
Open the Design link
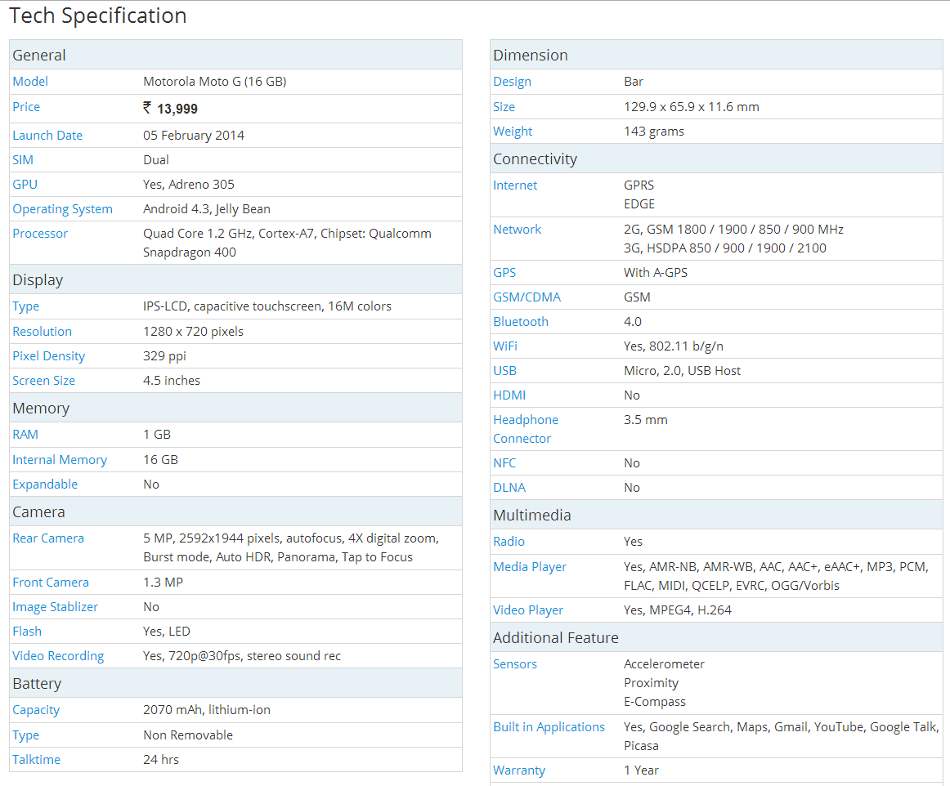tap(512, 82)
